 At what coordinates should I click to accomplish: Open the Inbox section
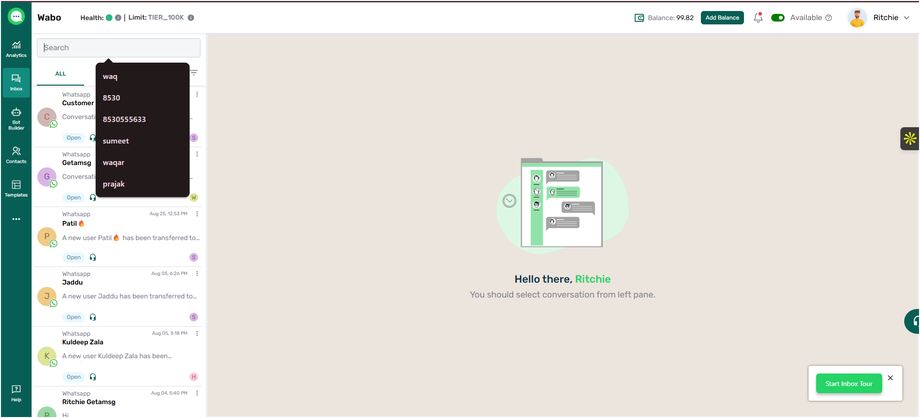[16, 82]
